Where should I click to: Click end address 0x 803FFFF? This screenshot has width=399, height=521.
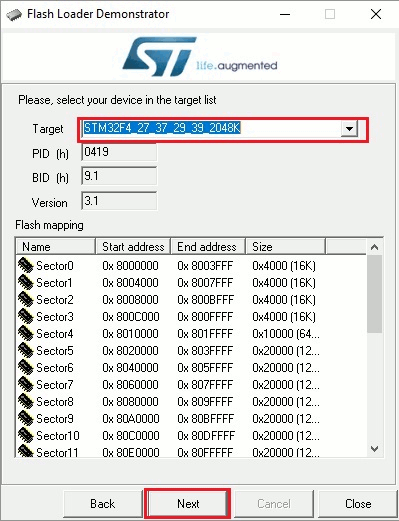[x=205, y=351]
